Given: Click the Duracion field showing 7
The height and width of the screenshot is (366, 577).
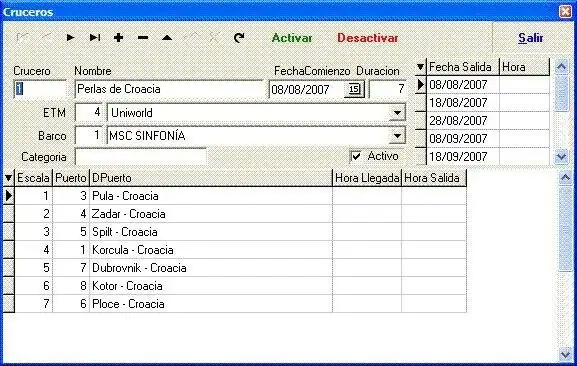Looking at the screenshot, I should pyautogui.click(x=387, y=89).
